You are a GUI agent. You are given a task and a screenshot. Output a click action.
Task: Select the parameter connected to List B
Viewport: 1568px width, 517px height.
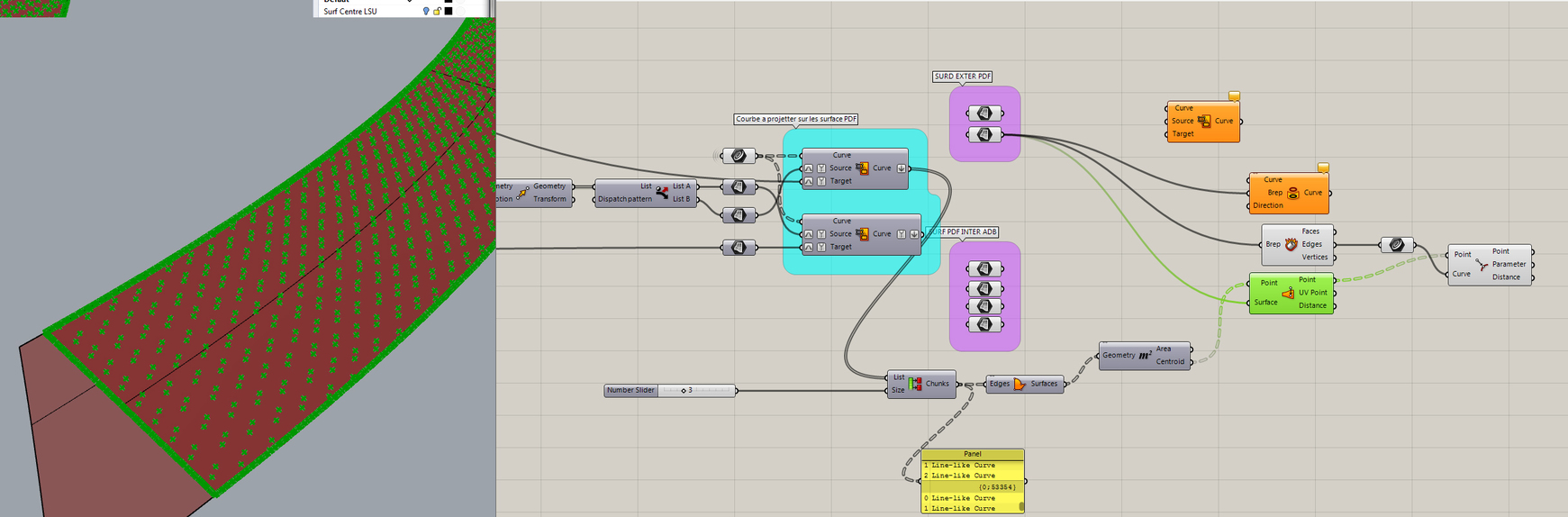point(739,215)
